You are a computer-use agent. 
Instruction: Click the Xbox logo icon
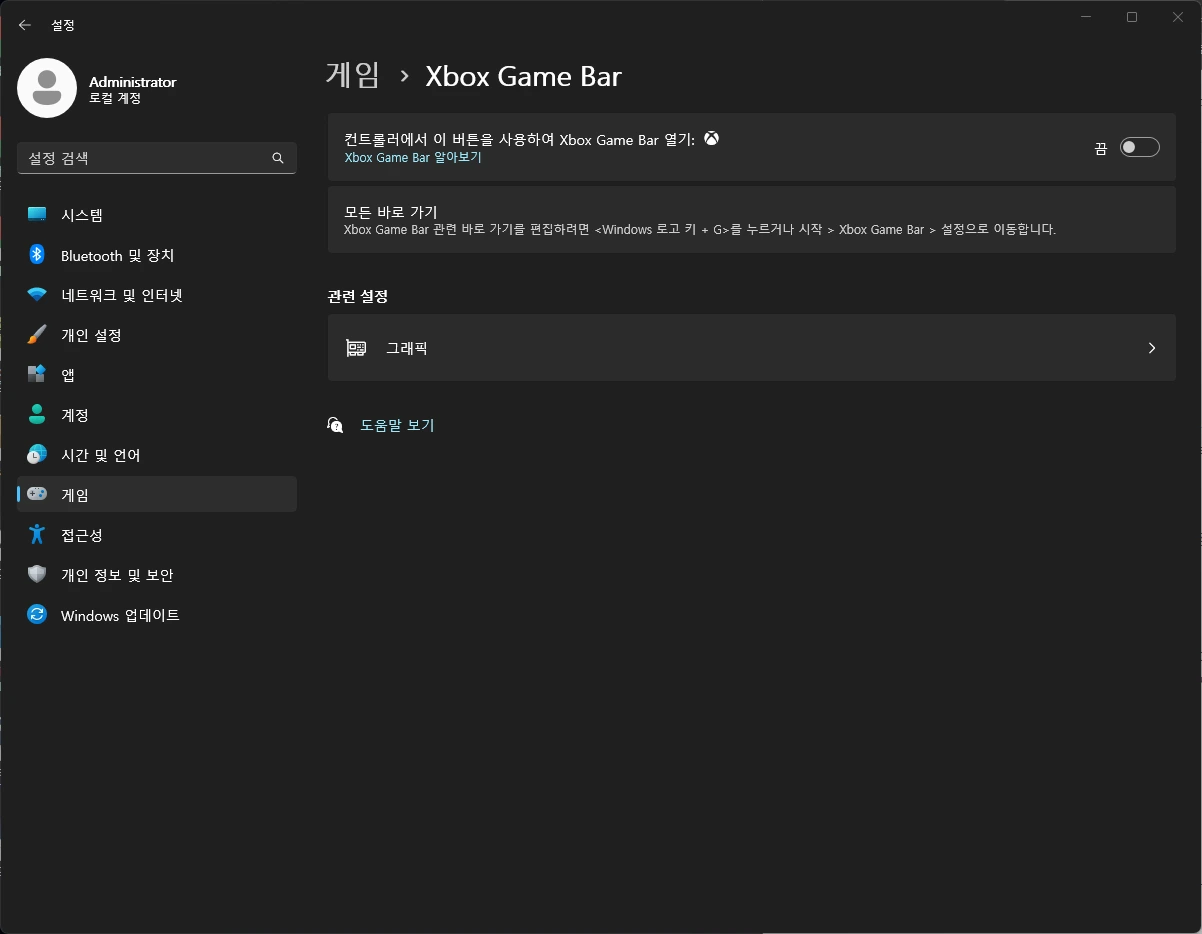tap(711, 139)
